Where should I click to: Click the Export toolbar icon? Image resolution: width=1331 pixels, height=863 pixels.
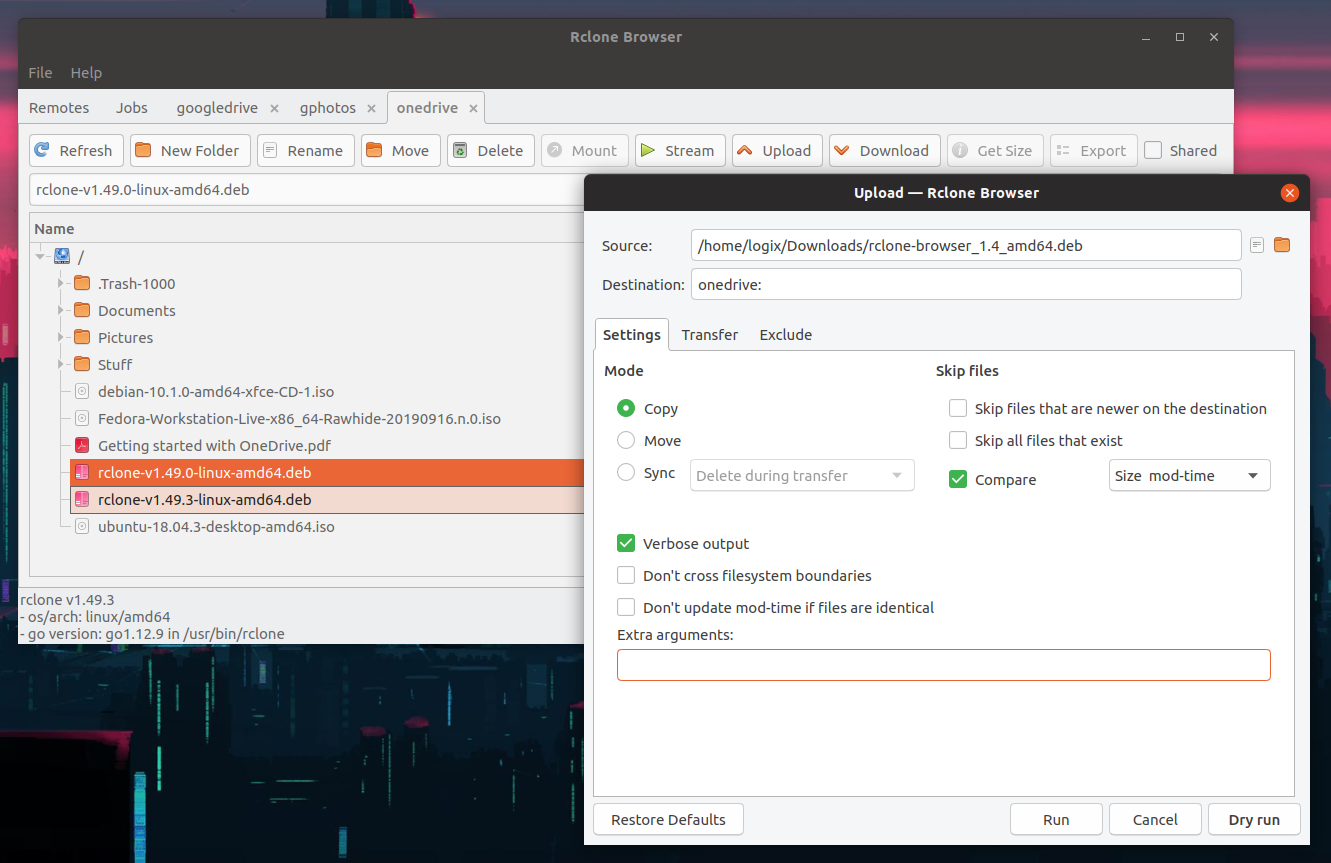(1093, 150)
